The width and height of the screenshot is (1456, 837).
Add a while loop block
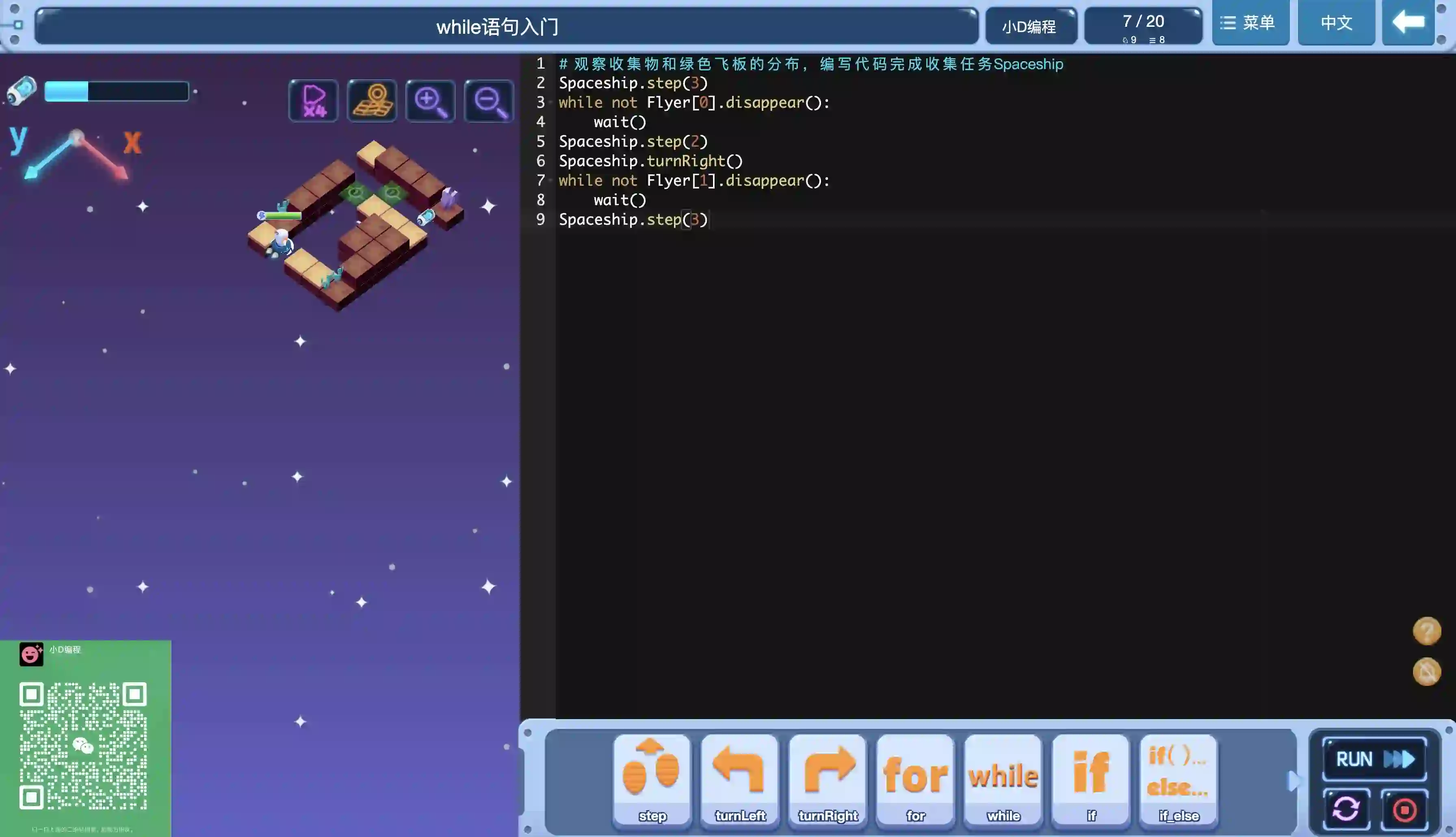coord(1003,779)
